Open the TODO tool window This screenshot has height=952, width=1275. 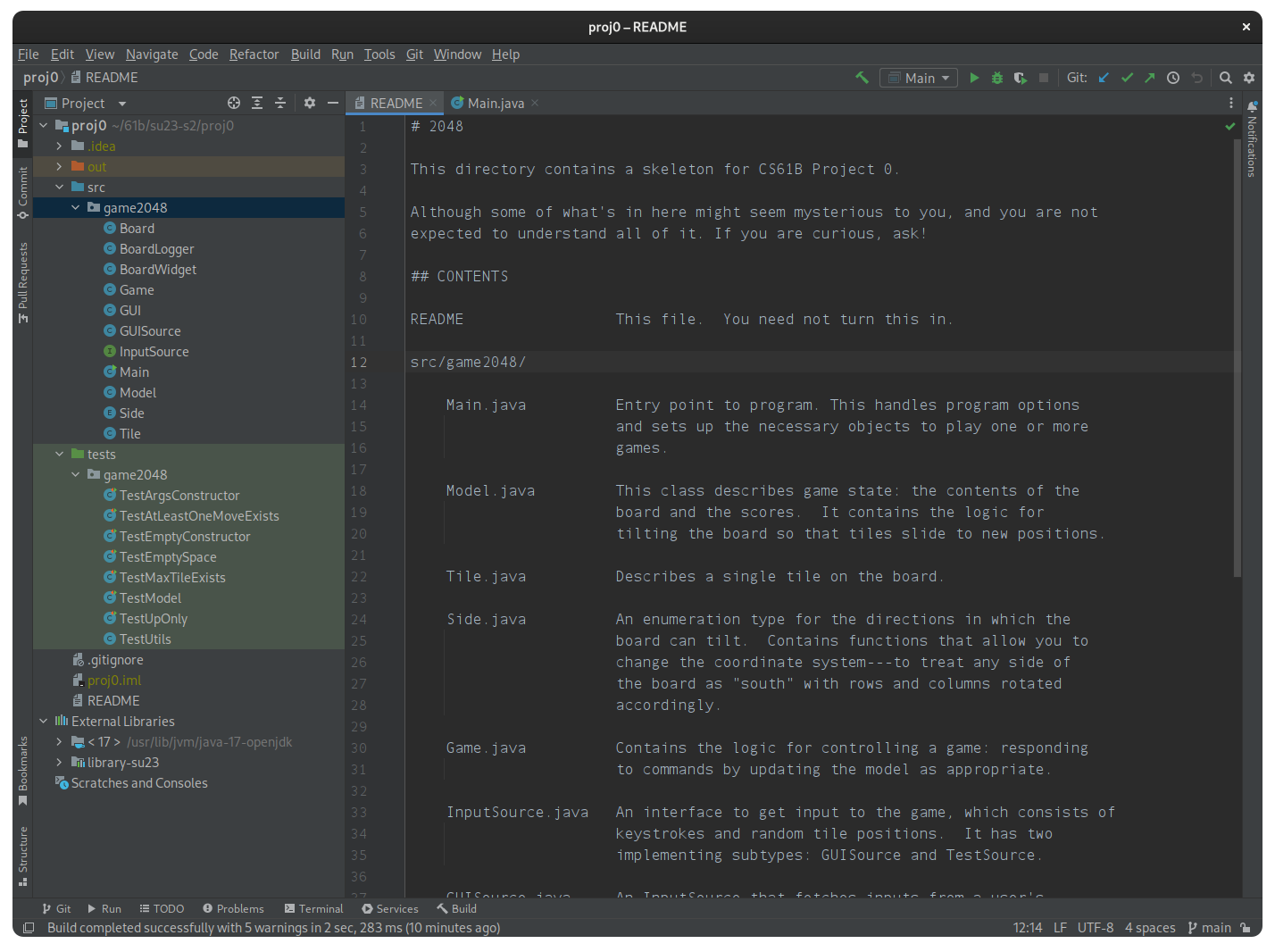[162, 908]
